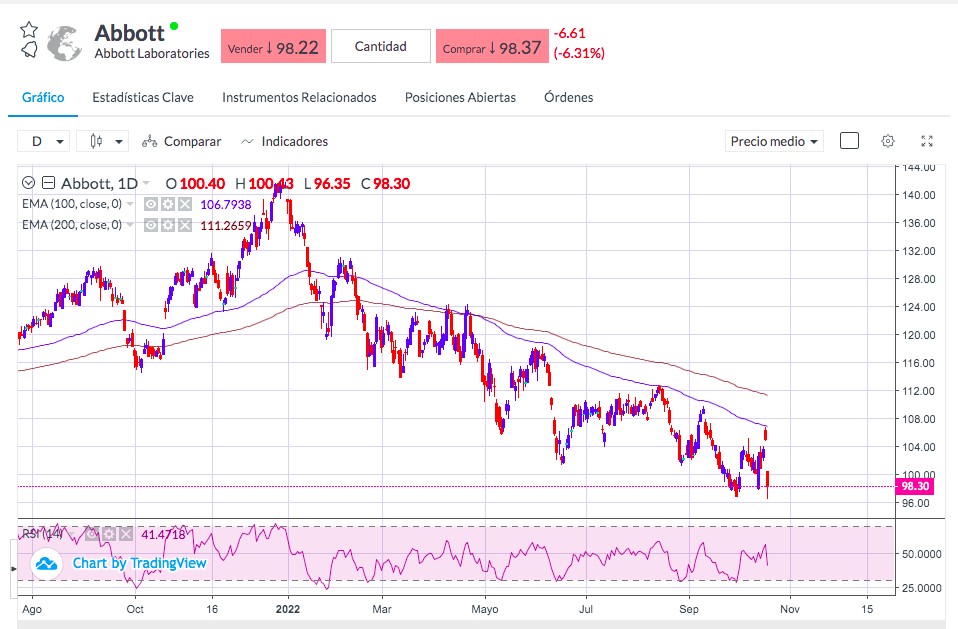Image resolution: width=958 pixels, height=629 pixels.
Task: Open the candlestick chart style selector
Action: pos(96,142)
